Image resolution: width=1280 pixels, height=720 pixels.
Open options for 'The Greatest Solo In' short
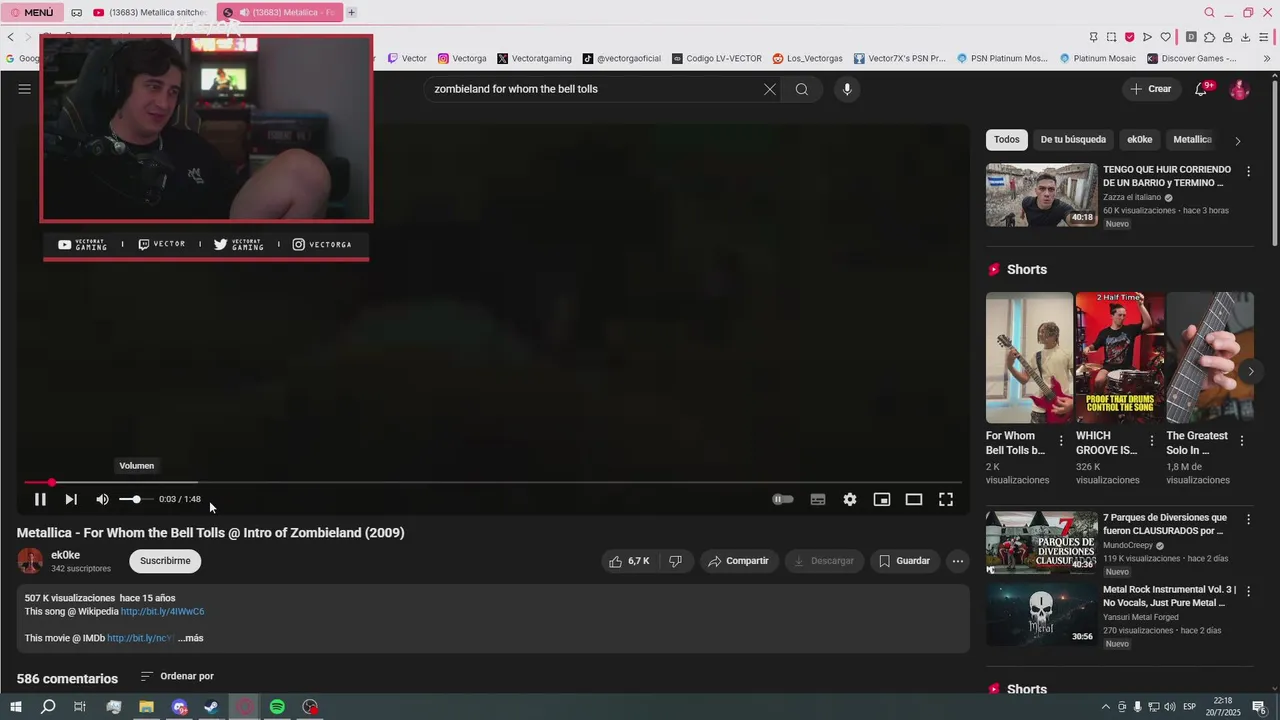(x=1242, y=441)
